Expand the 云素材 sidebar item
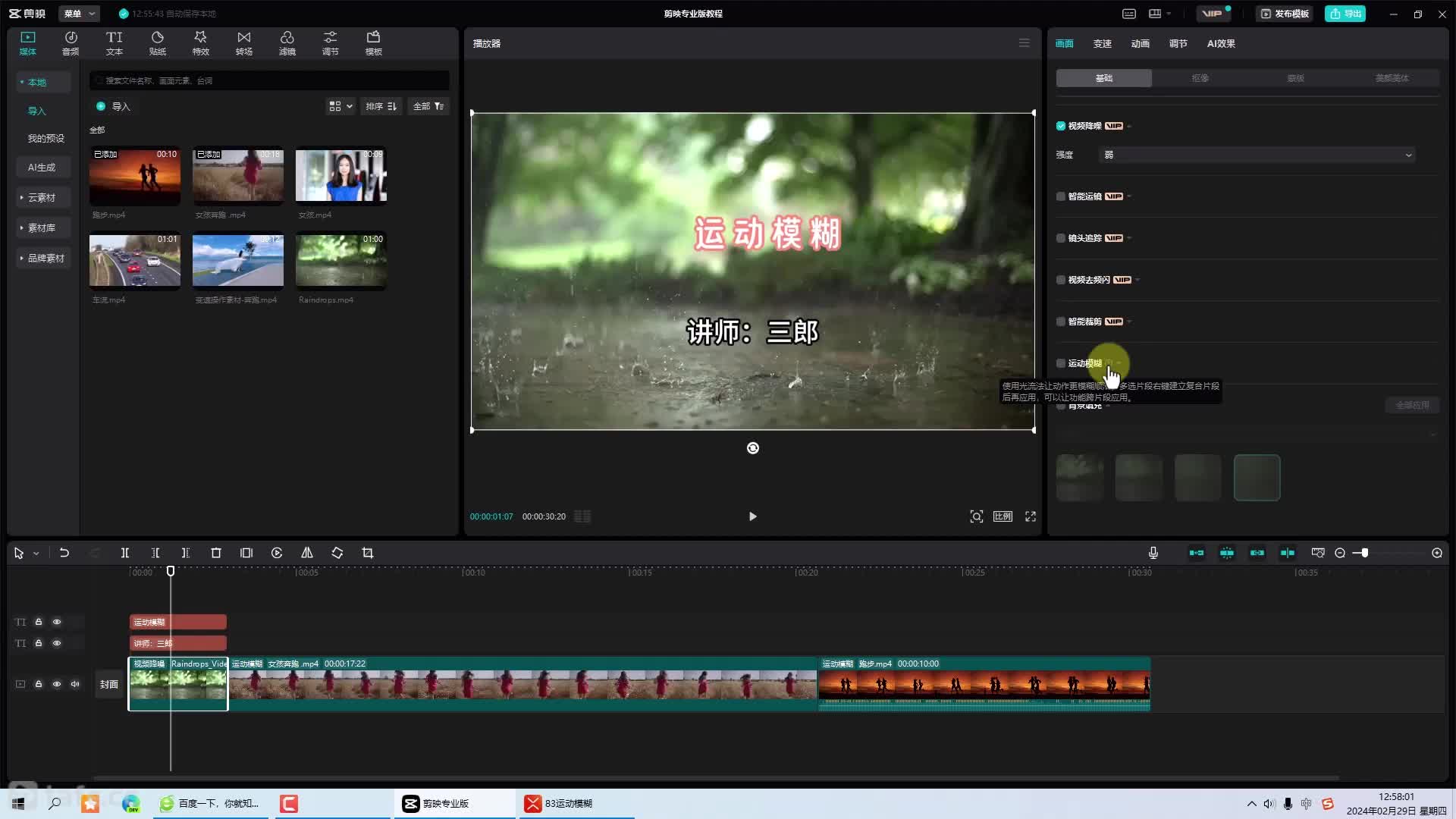 point(42,197)
